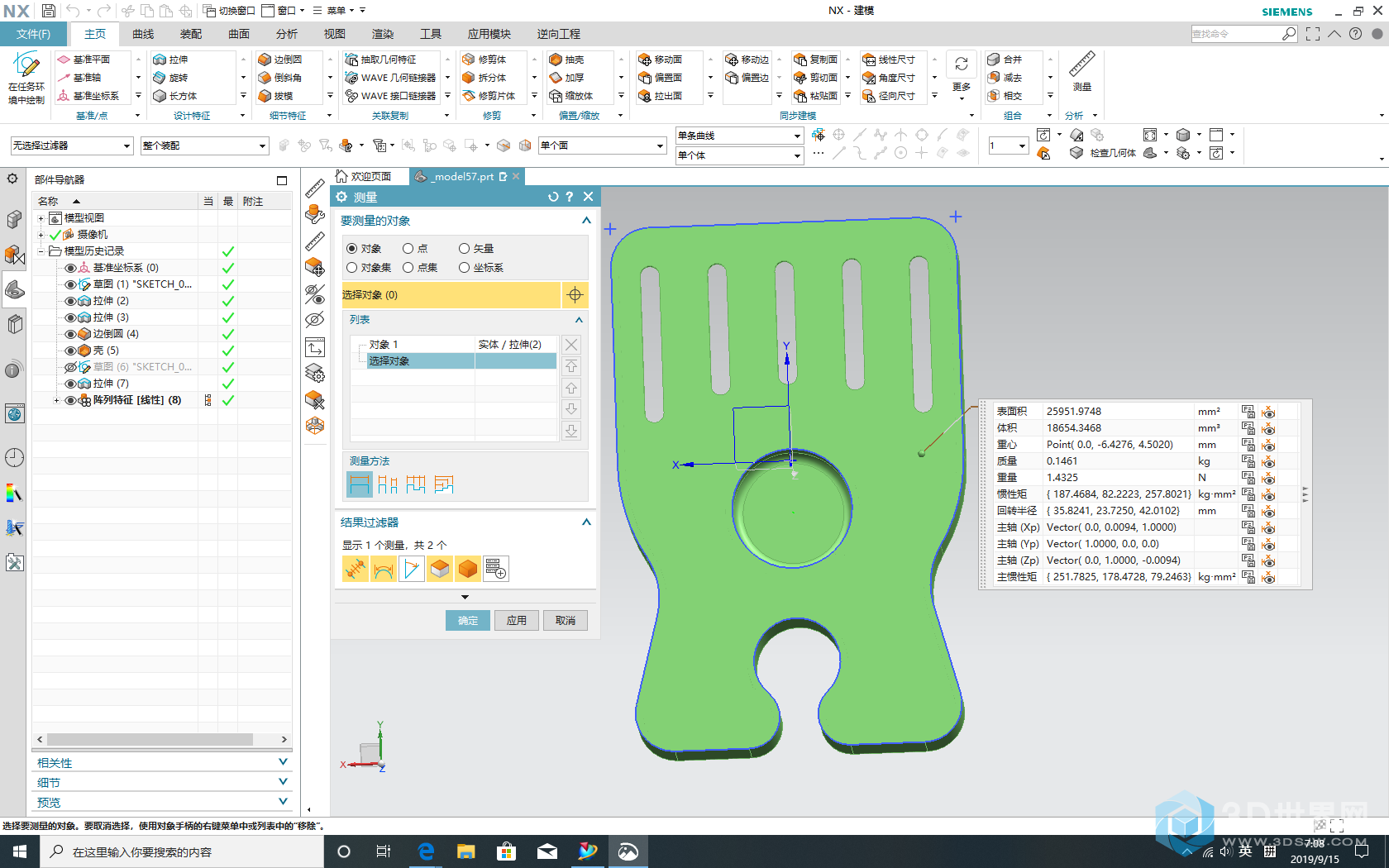Select the 点集 (Point Set) radio button
1389x868 pixels.
pyautogui.click(x=408, y=268)
